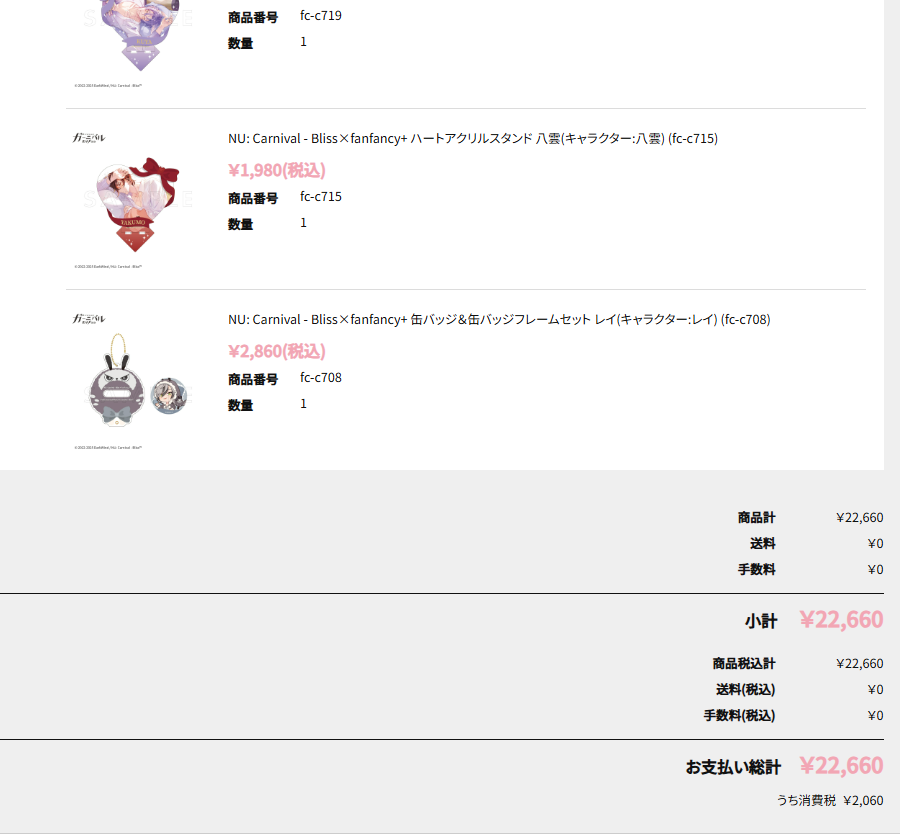The image size is (900, 834).
Task: Click the 商品計 ¥22,660 value
Action: coord(859,518)
